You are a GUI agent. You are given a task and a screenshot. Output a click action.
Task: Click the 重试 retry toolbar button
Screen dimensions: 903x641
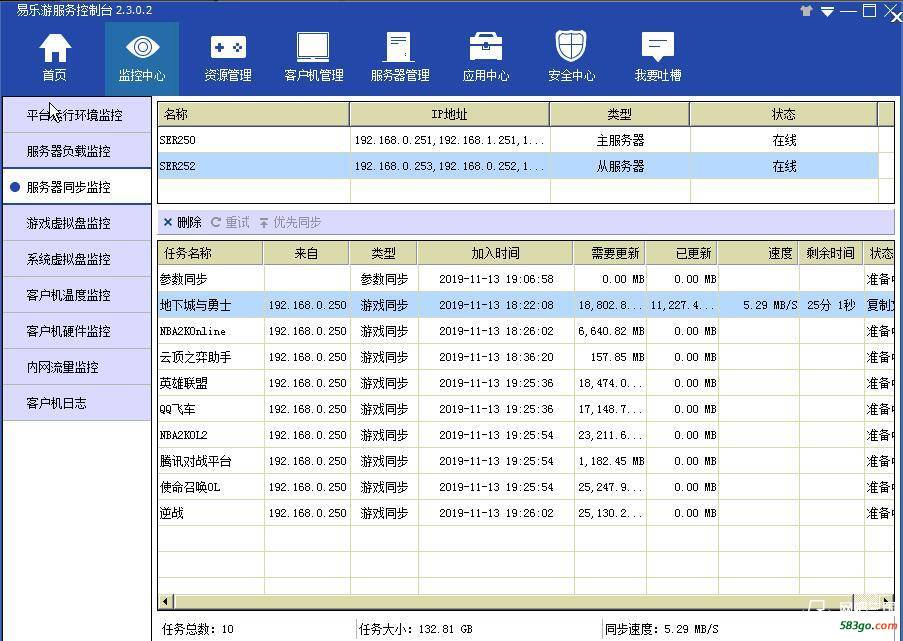click(x=230, y=222)
